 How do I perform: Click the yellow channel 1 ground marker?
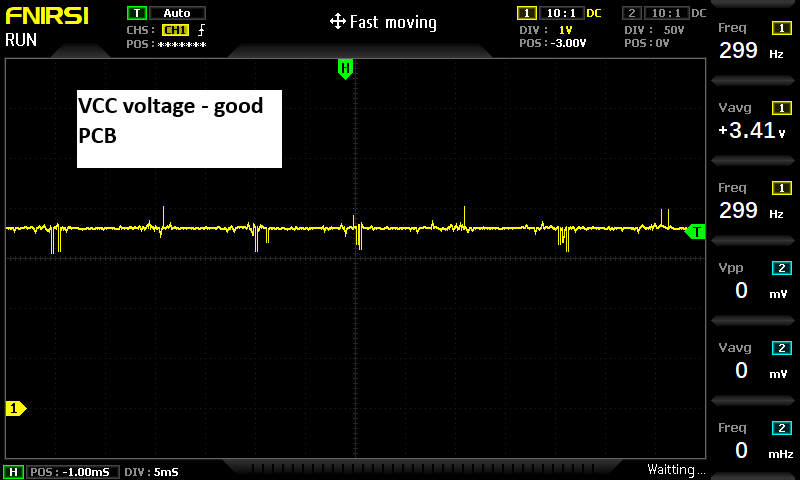point(15,408)
